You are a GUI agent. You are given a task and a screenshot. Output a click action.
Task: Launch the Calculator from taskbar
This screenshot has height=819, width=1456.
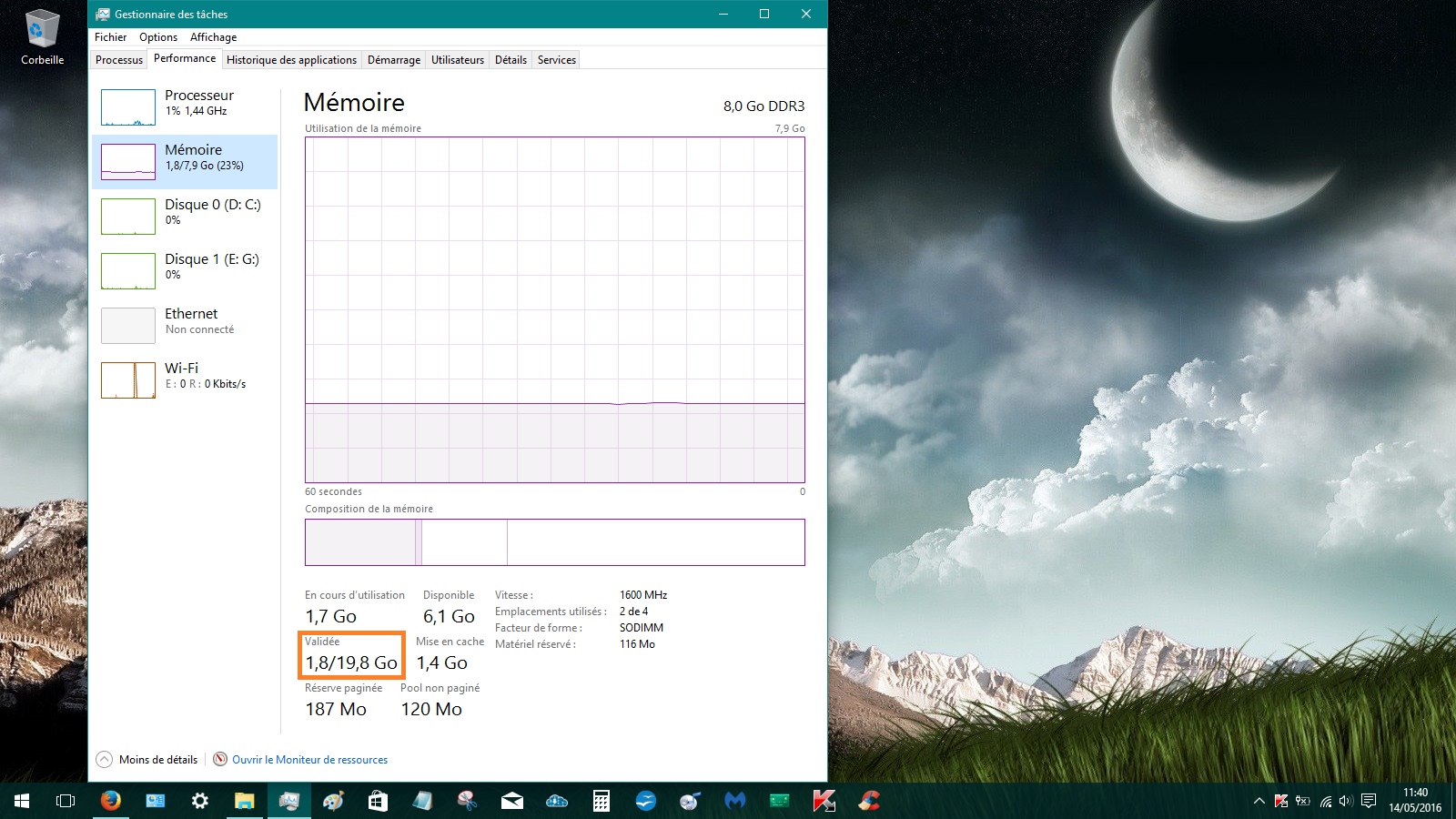coord(601,801)
